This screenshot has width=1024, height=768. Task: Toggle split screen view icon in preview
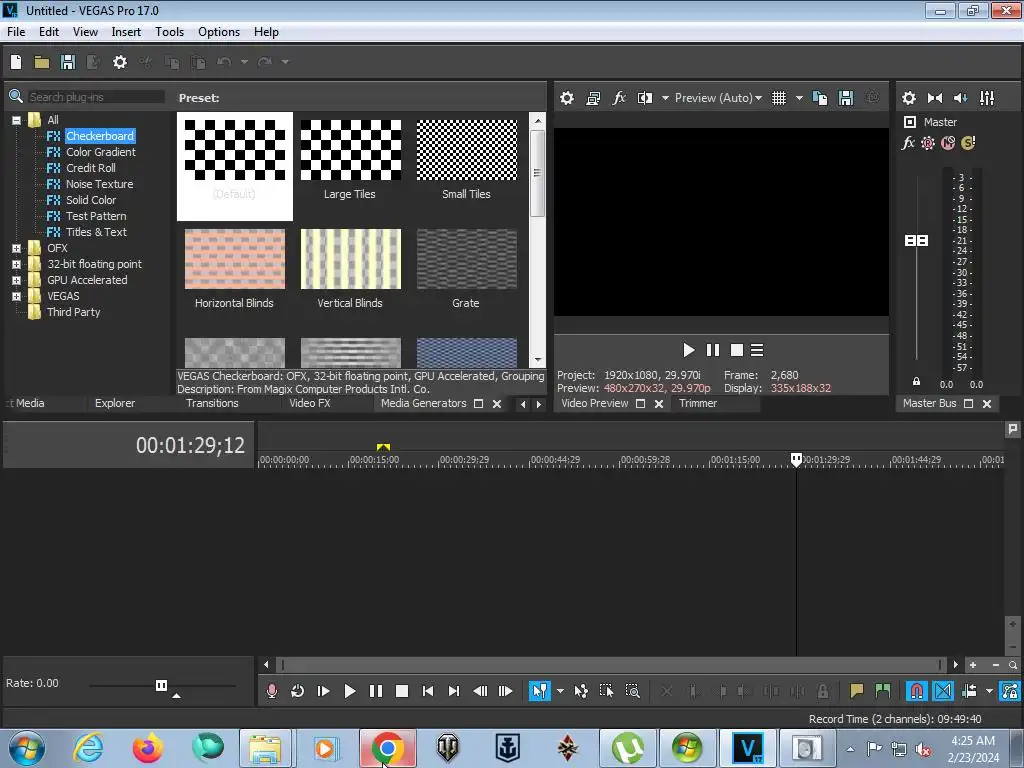645,98
